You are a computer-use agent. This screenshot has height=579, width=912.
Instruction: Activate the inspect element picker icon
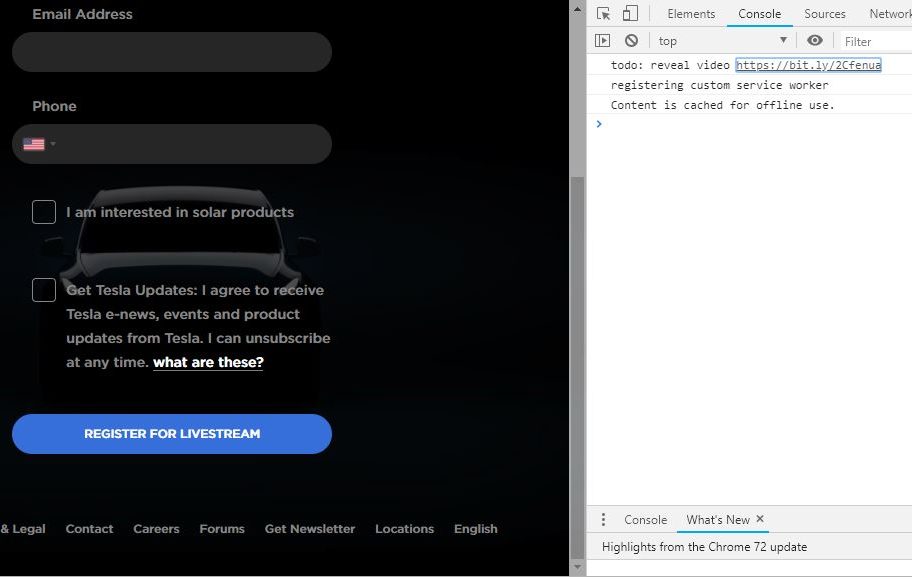tap(603, 13)
